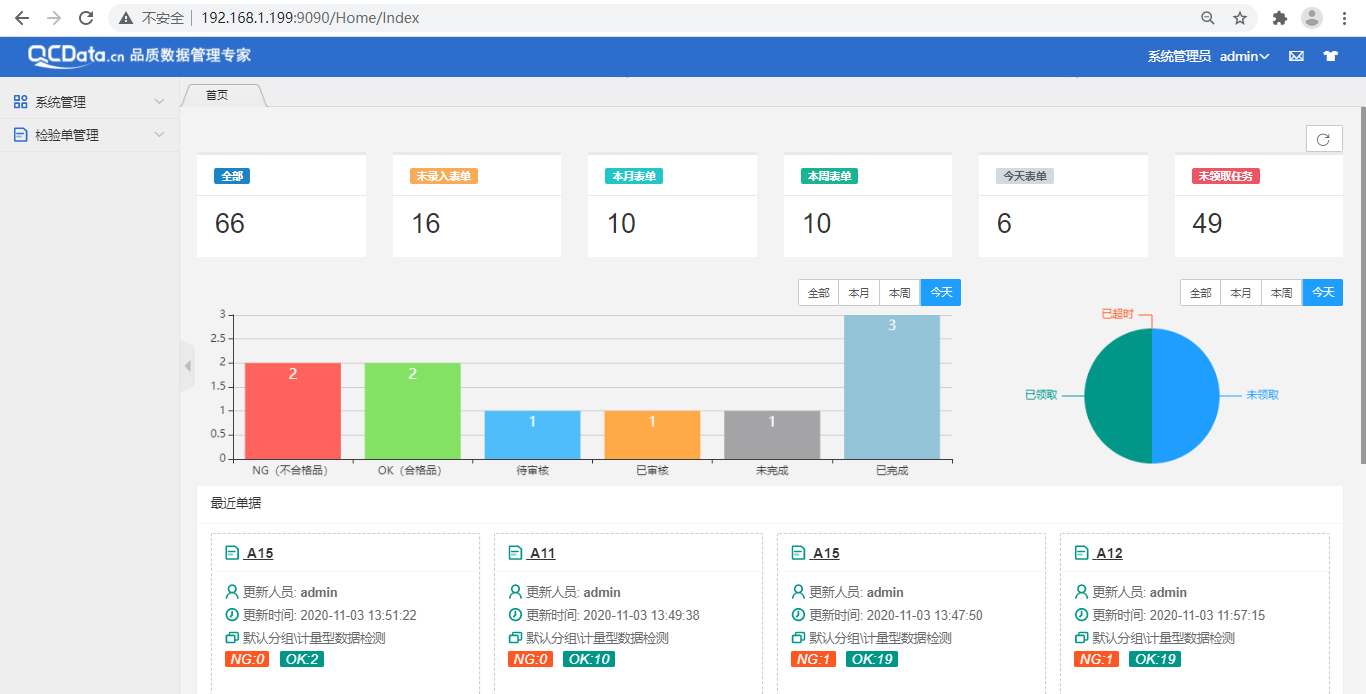The width and height of the screenshot is (1366, 694).
Task: Click the browser address bar URL
Action: point(310,18)
